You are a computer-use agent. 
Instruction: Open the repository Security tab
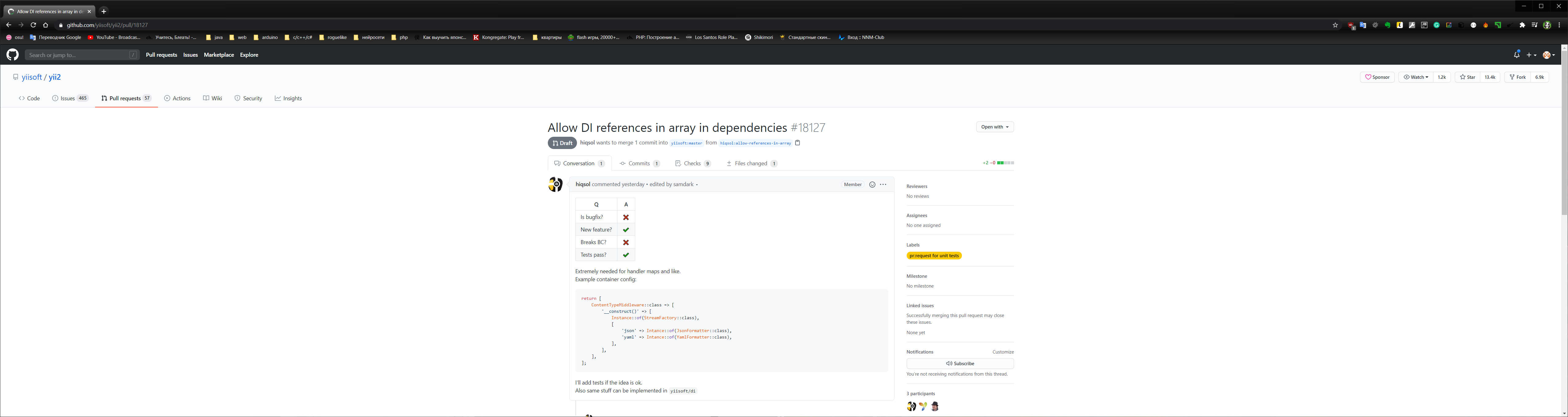[x=248, y=99]
